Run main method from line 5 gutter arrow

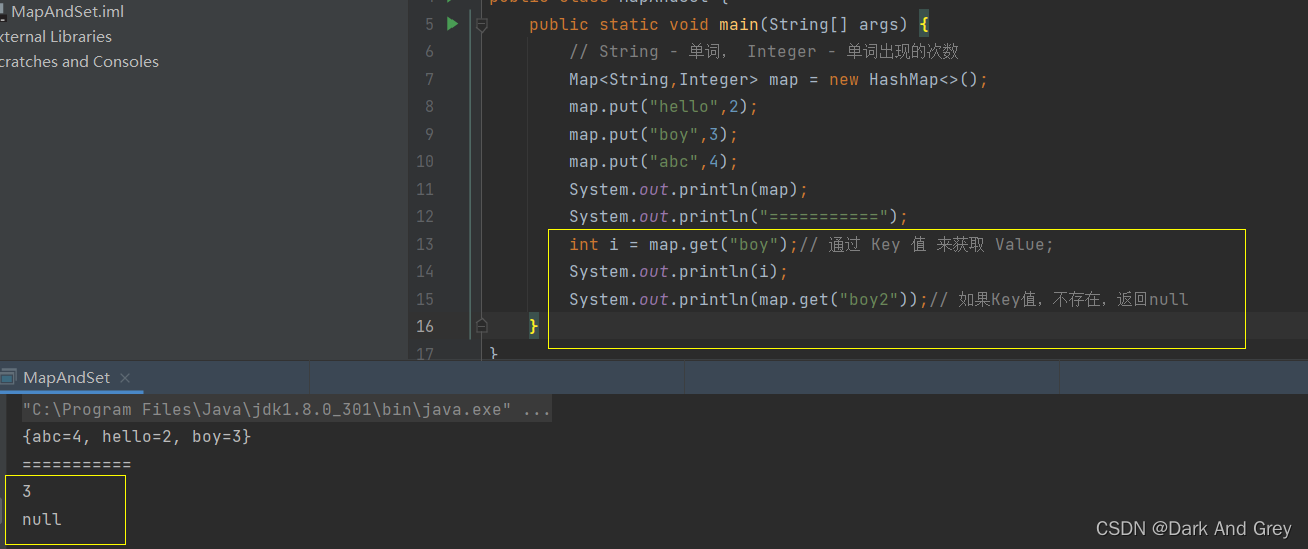pyautogui.click(x=452, y=23)
